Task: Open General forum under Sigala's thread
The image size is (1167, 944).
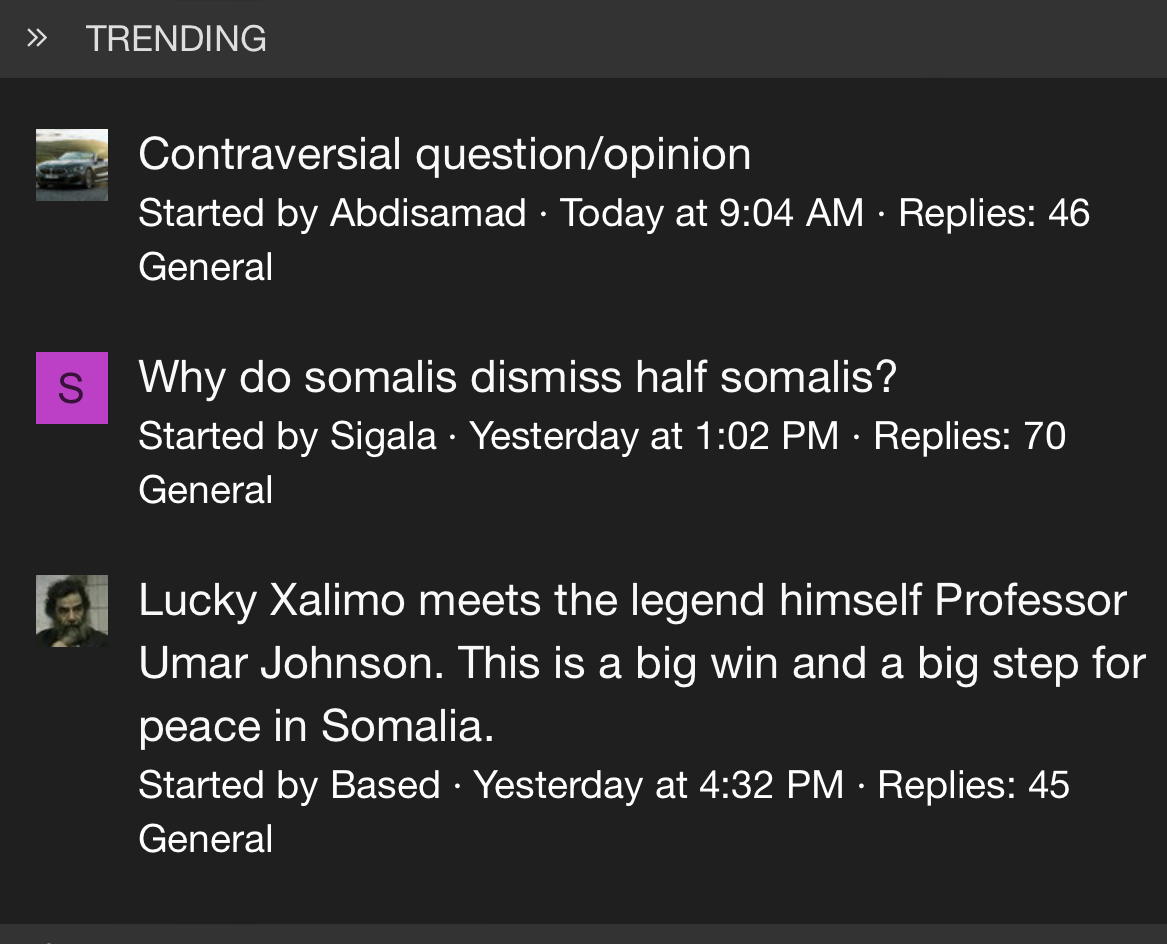Action: [205, 489]
